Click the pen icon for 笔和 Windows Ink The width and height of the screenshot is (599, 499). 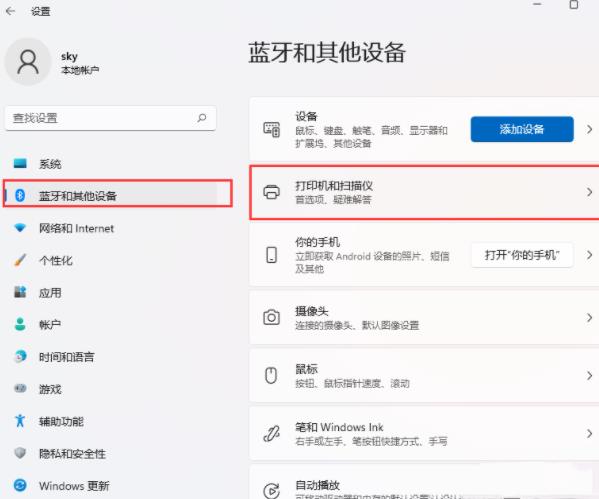272,434
